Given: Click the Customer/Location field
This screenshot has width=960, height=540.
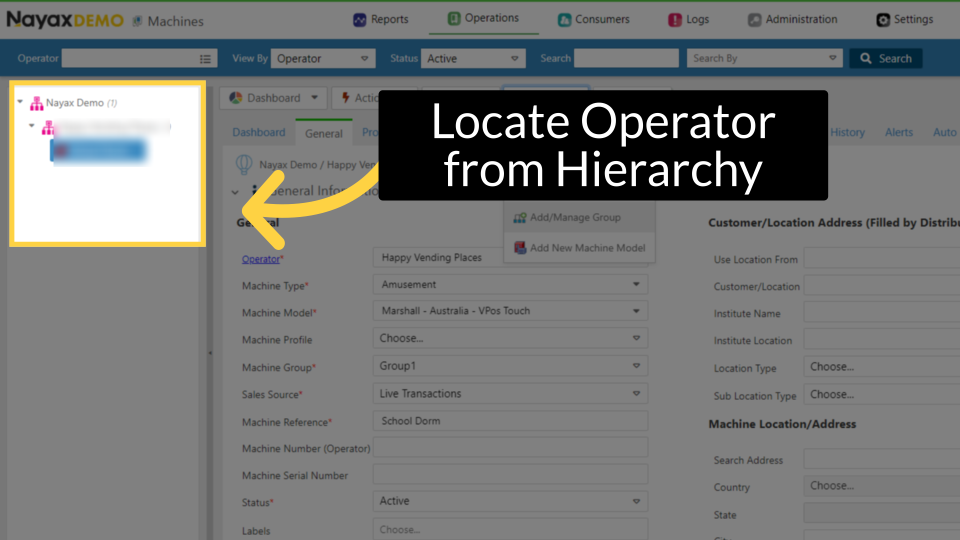Looking at the screenshot, I should point(882,286).
